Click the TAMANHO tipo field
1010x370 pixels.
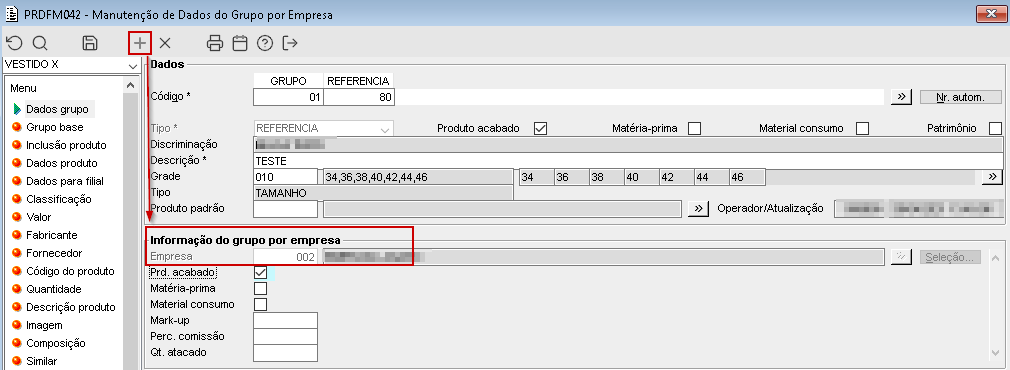[383, 192]
